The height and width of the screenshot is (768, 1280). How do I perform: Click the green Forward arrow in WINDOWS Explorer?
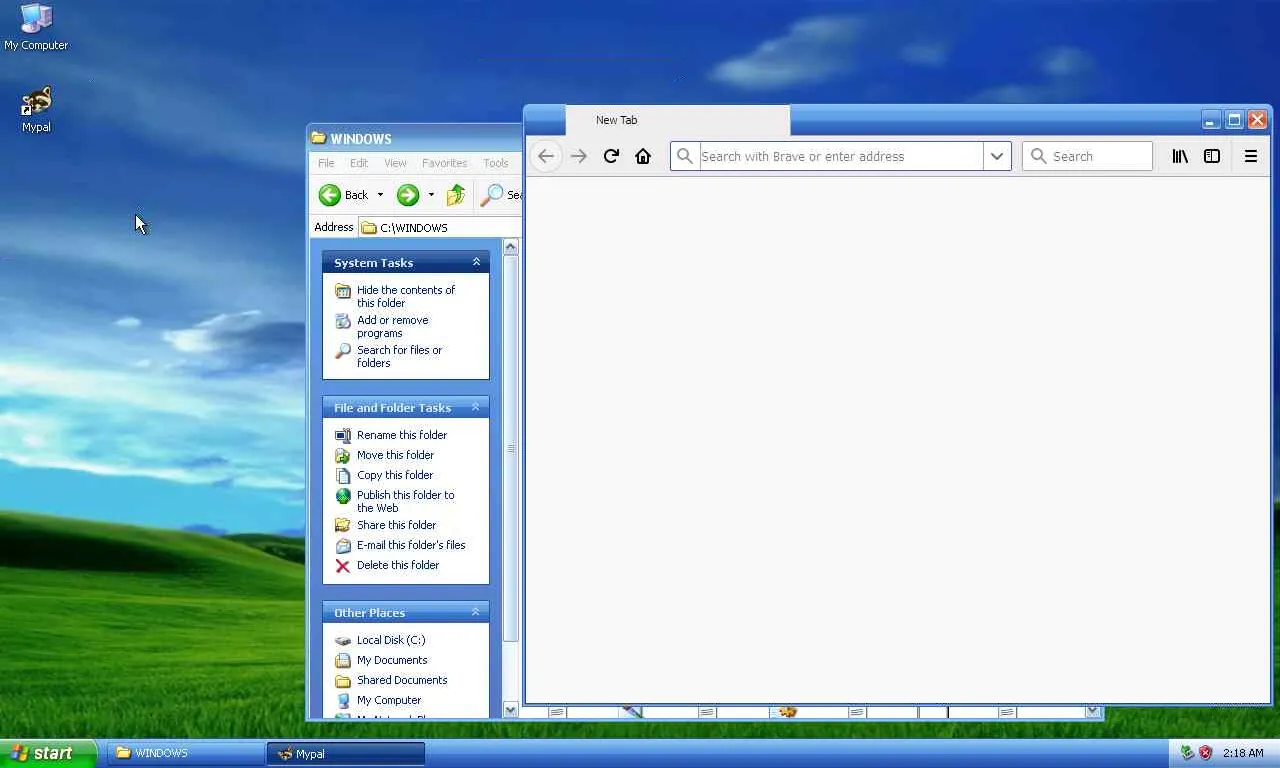[x=407, y=195]
